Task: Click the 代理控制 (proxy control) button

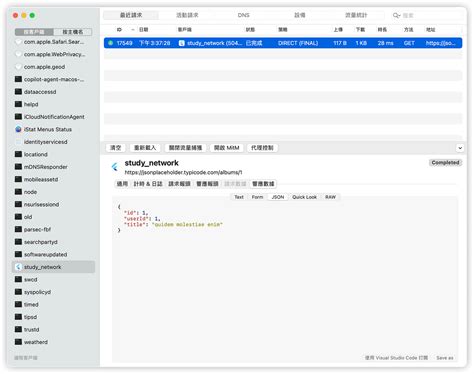Action: [262, 148]
